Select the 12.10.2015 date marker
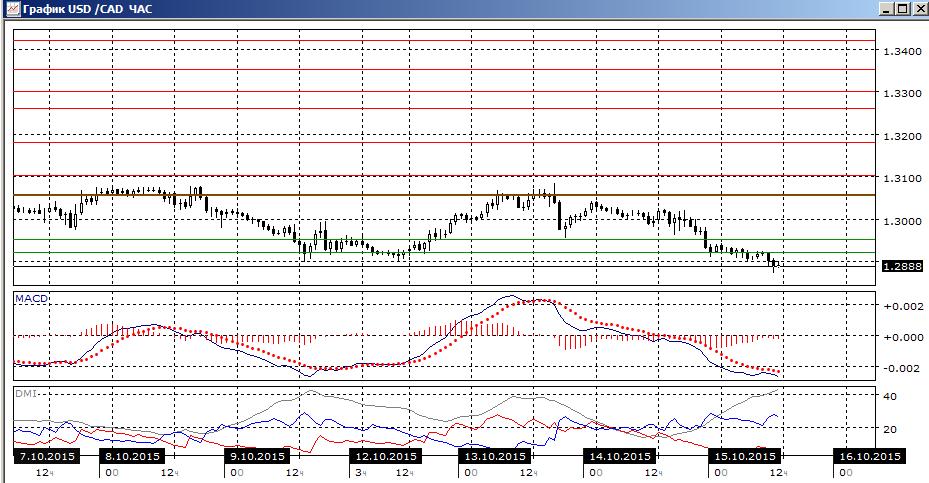The image size is (929, 483). click(x=385, y=456)
